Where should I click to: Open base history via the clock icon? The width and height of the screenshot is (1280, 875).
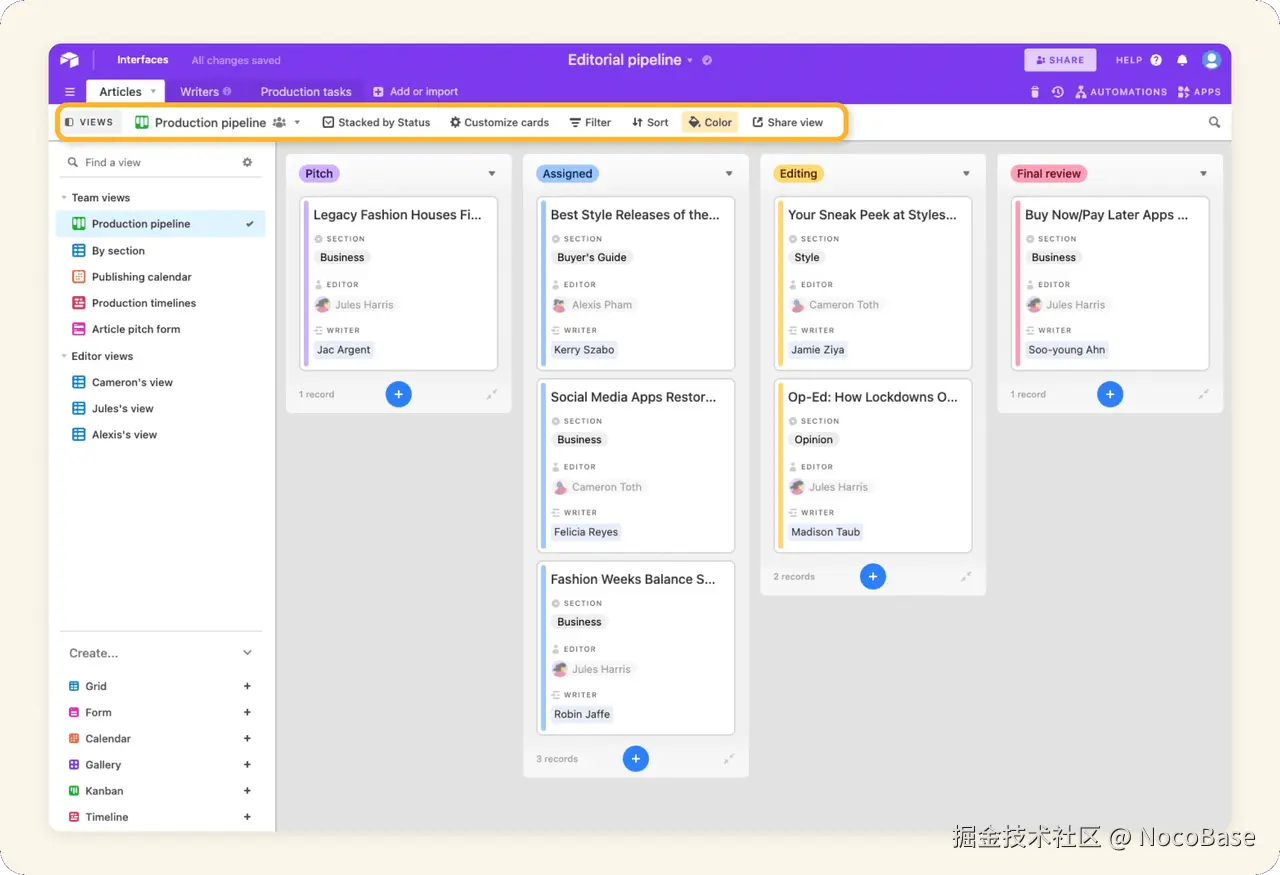pos(1058,92)
